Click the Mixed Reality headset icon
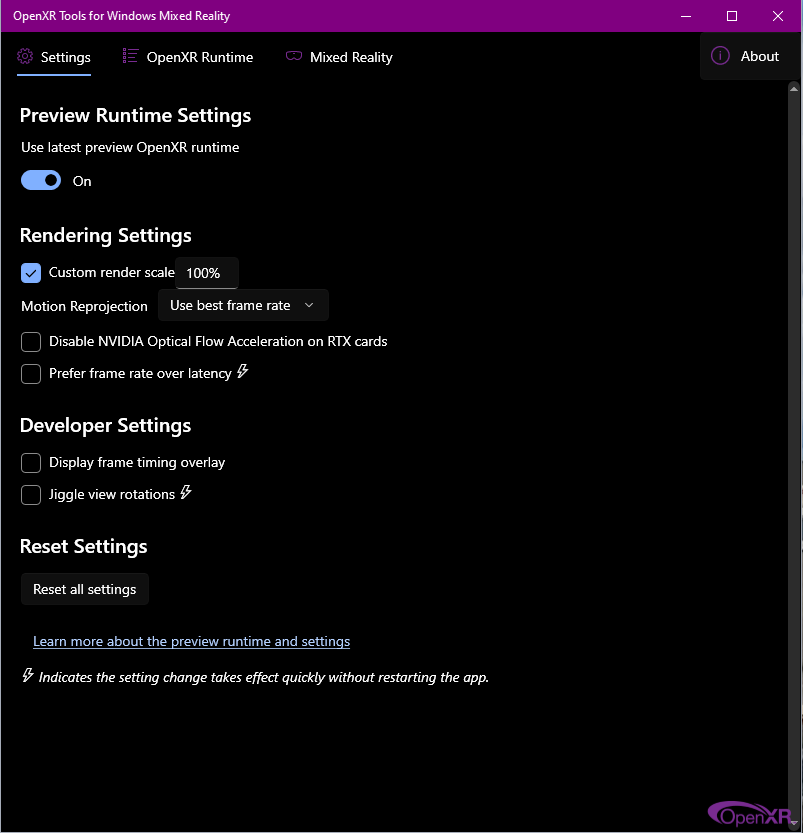The height and width of the screenshot is (833, 803). click(x=294, y=56)
